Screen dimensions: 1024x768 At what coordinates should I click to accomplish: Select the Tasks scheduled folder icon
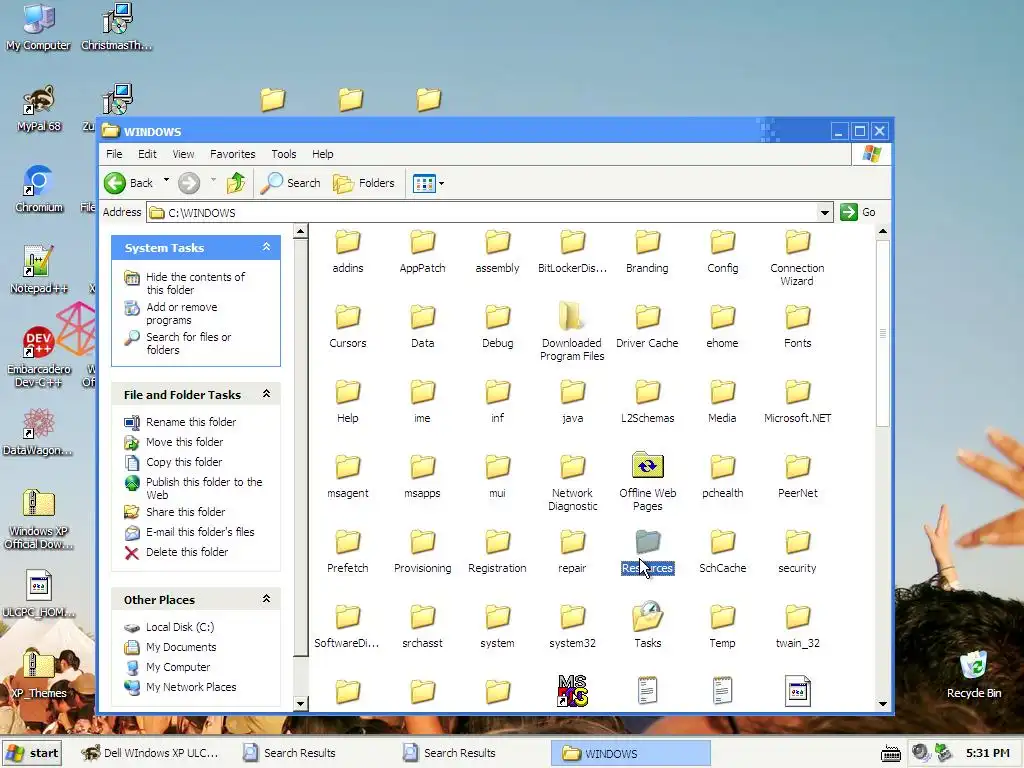tap(647, 617)
